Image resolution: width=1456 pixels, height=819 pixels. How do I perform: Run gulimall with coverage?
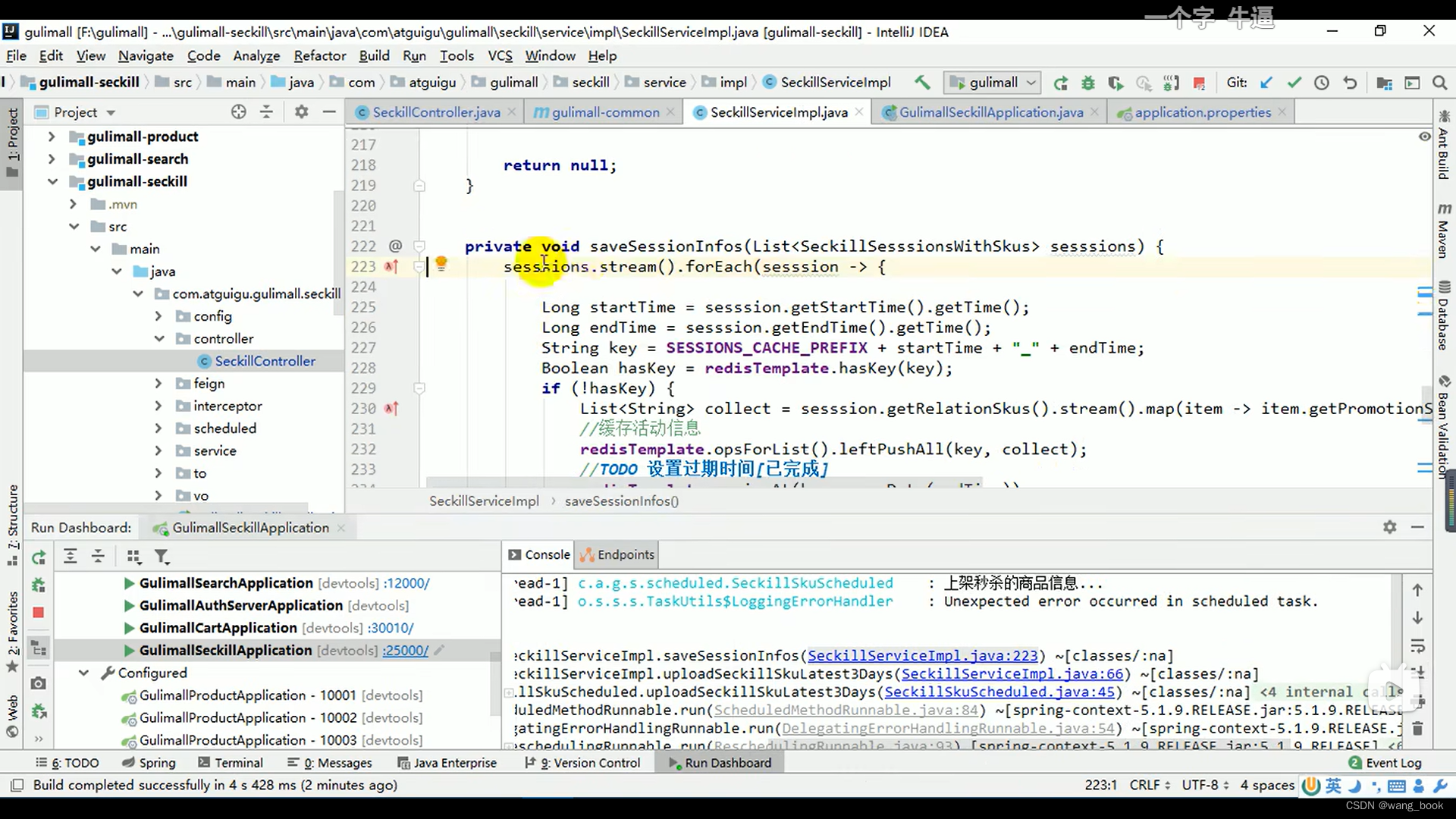point(1115,83)
